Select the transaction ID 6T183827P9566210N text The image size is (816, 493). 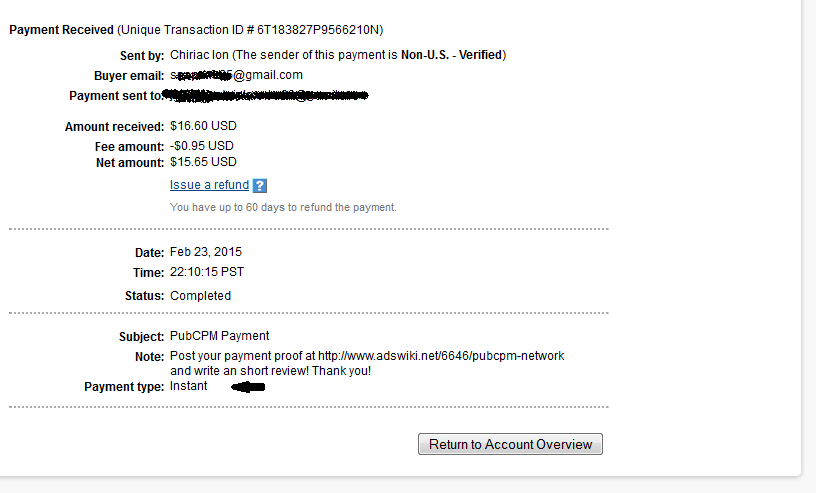318,30
